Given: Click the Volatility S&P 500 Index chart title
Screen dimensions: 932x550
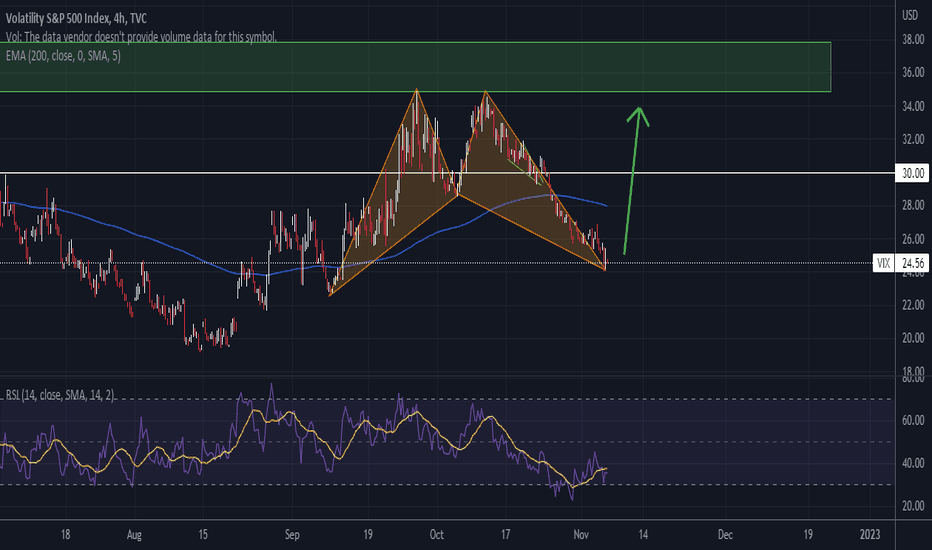Looking at the screenshot, I should click(76, 18).
